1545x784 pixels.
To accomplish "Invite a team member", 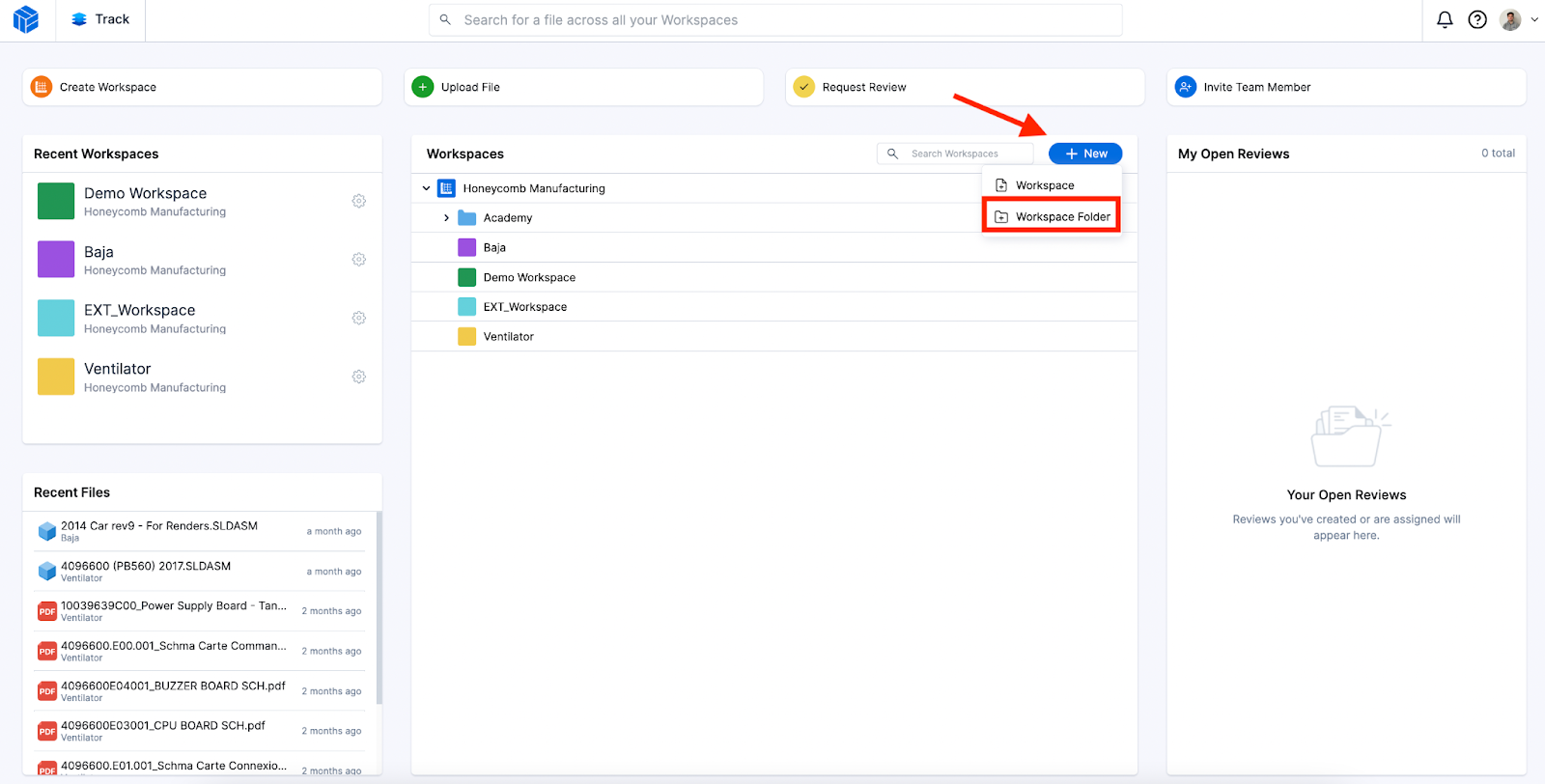I will point(1345,87).
